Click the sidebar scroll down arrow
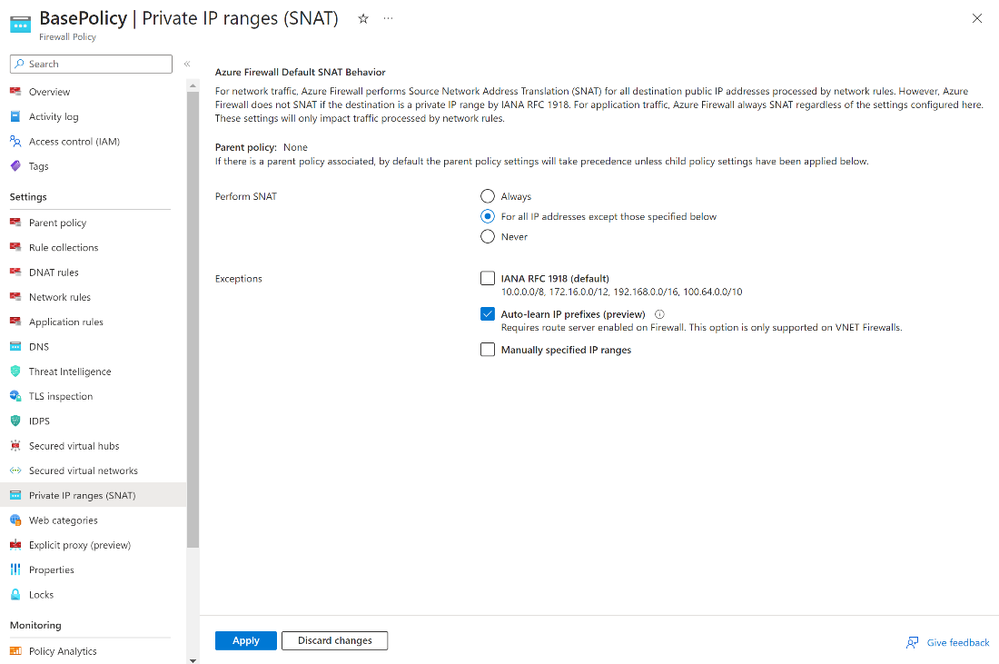 [x=193, y=660]
